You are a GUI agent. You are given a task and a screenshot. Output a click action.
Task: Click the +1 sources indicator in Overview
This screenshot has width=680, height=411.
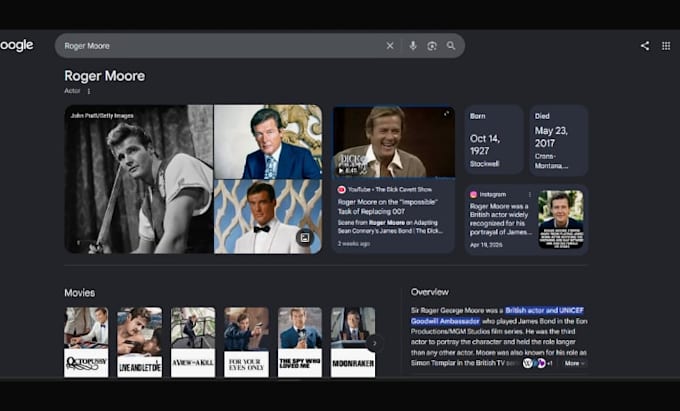(x=549, y=363)
